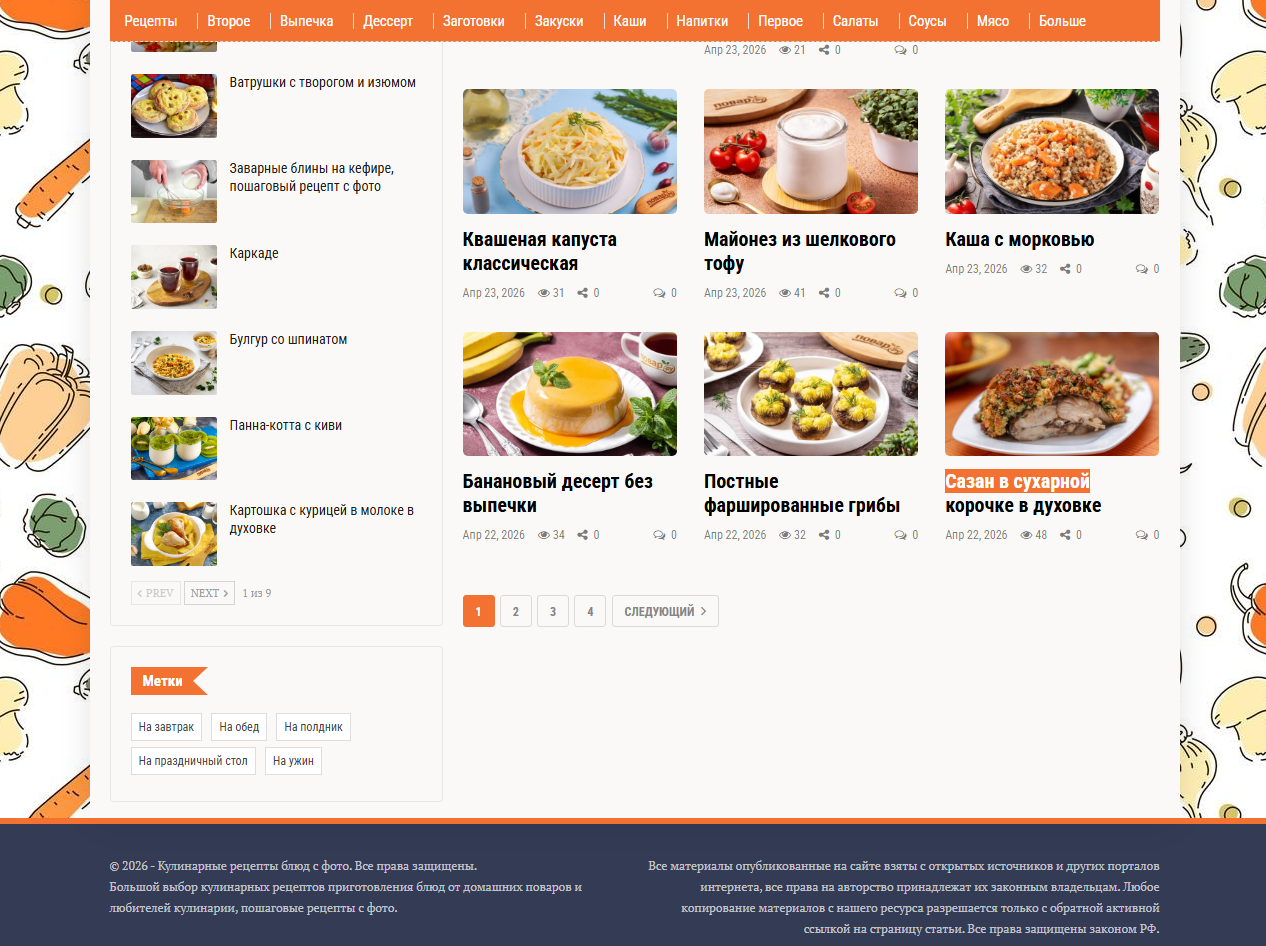Viewport: 1266px width, 946px height.
Task: Go to page 3 of recipes
Action: (x=553, y=611)
